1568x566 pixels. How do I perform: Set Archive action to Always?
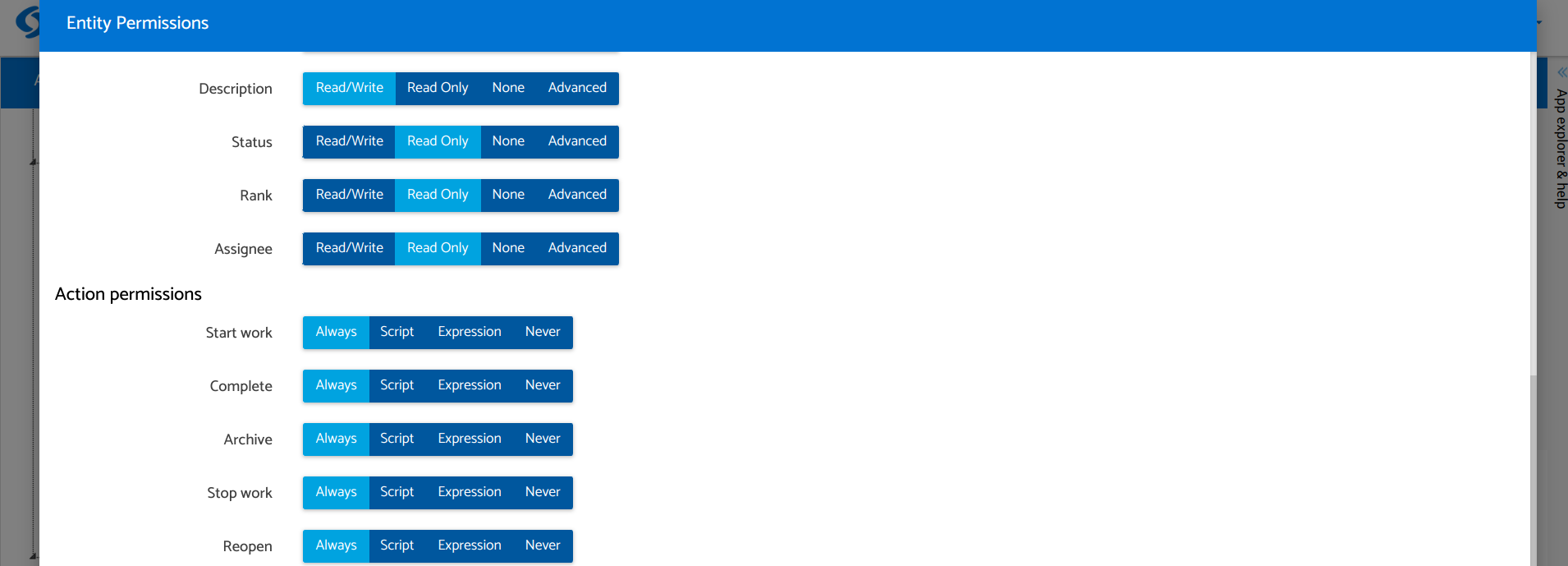click(x=336, y=439)
